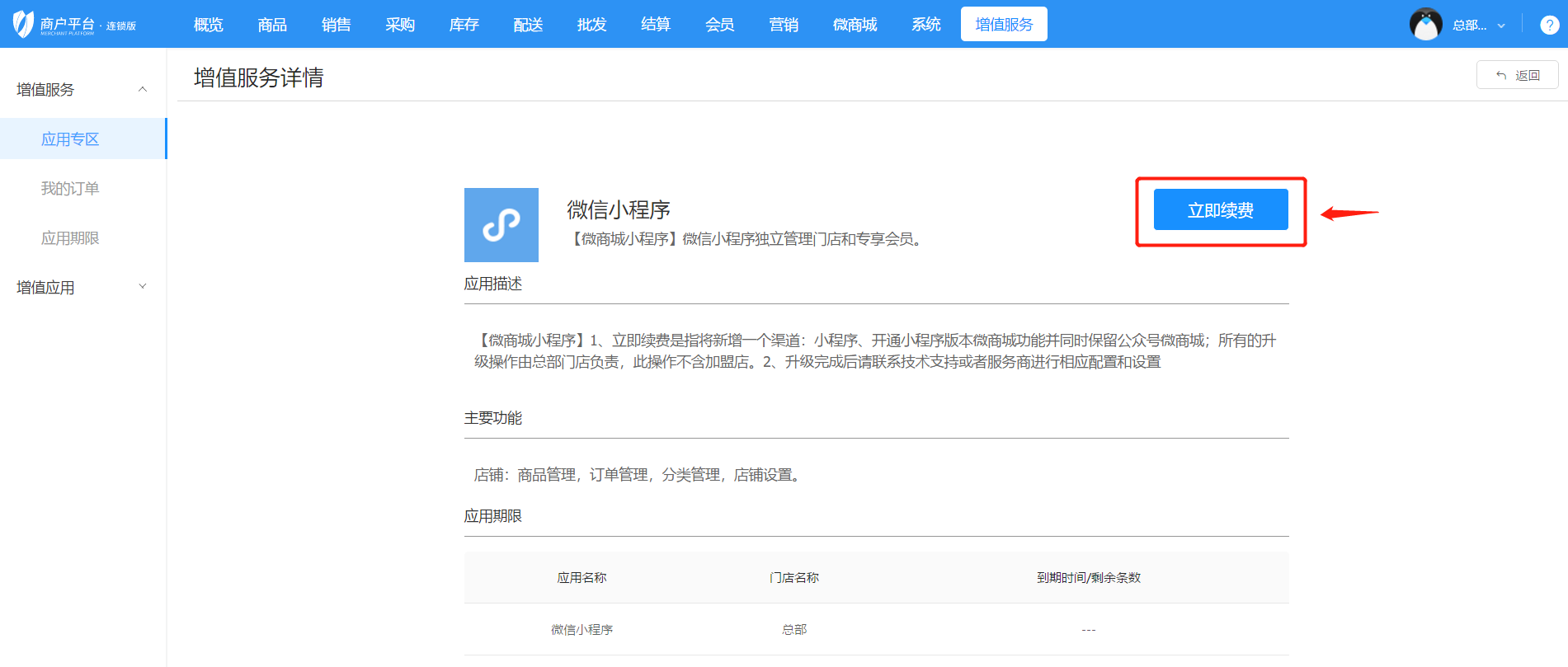Collapse the 增值服务 sidebar section
1568x667 pixels.
[143, 89]
